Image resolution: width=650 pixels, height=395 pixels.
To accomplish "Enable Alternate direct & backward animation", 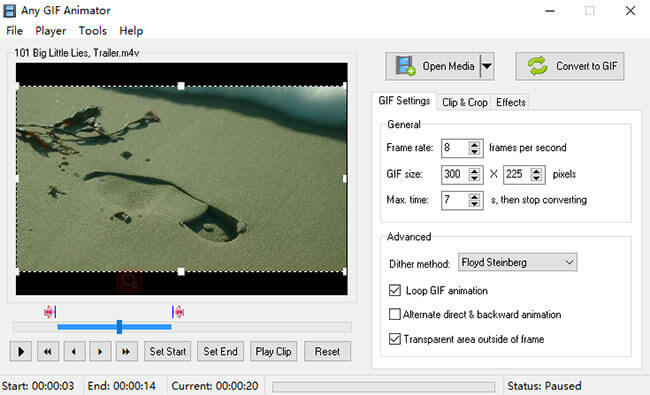I will click(395, 314).
